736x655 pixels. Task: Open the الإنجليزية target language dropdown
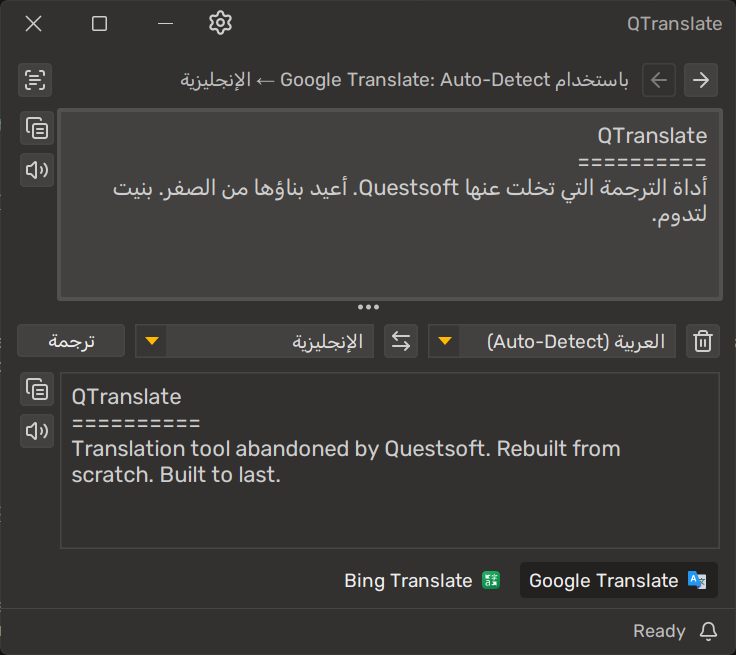(x=254, y=341)
